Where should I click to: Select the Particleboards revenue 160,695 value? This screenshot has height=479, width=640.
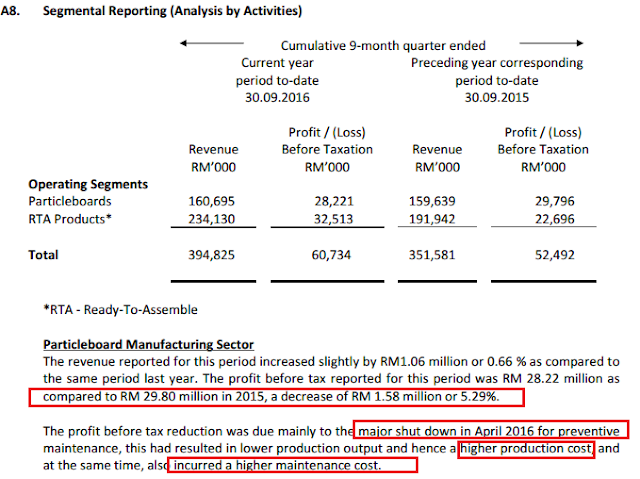(x=211, y=201)
